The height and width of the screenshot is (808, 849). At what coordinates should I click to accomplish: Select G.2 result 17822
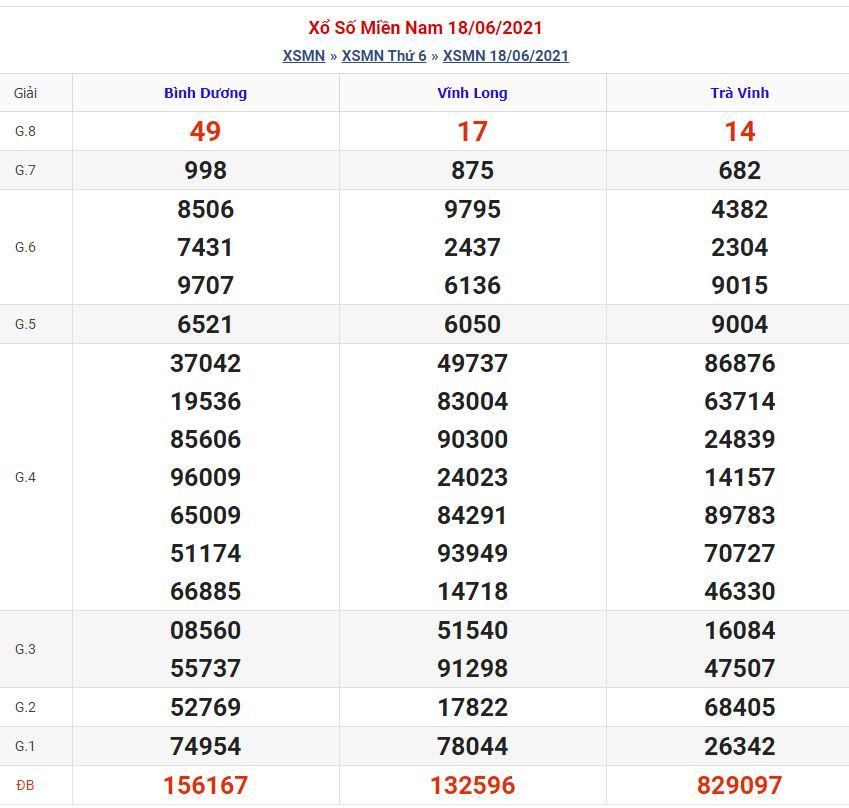coord(472,707)
